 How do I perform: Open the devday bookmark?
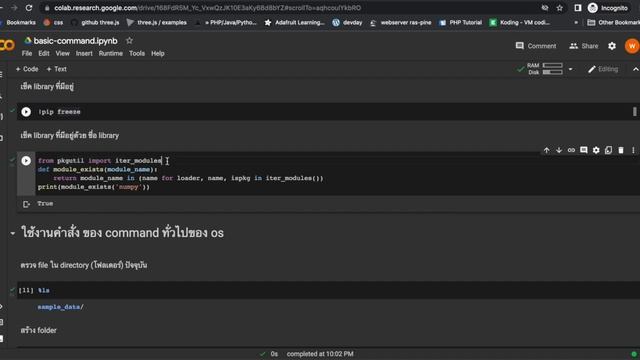[347, 22]
